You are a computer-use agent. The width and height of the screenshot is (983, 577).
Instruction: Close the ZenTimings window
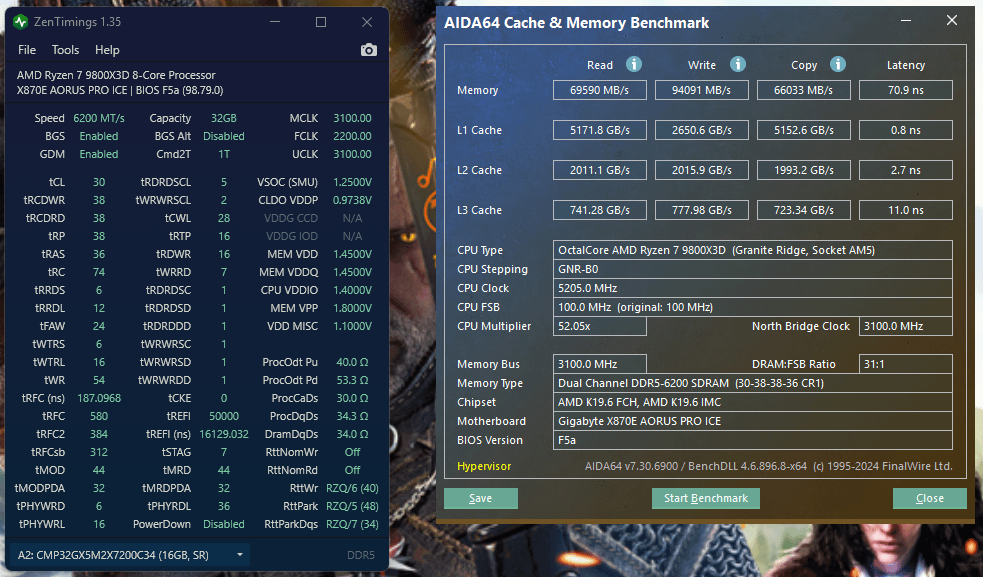(367, 22)
